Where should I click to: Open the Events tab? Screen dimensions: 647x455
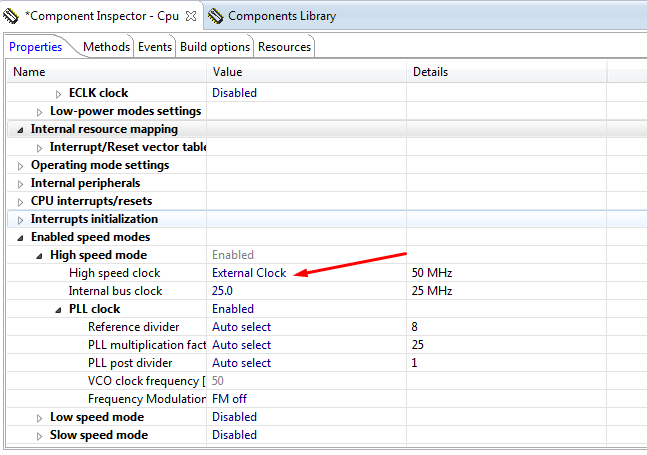pyautogui.click(x=155, y=47)
